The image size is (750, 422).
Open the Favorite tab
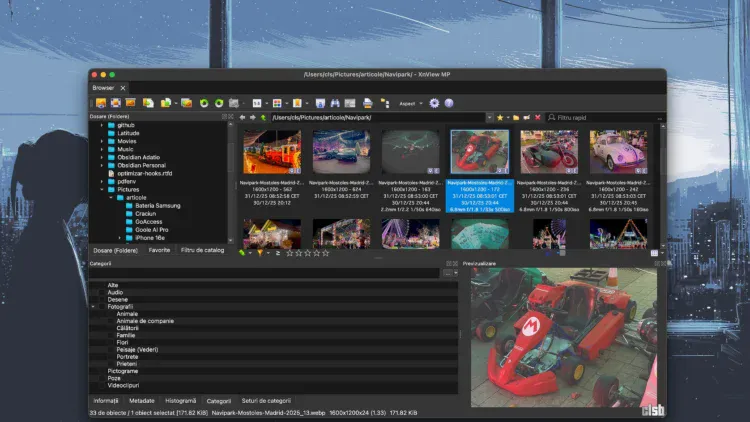coord(159,250)
